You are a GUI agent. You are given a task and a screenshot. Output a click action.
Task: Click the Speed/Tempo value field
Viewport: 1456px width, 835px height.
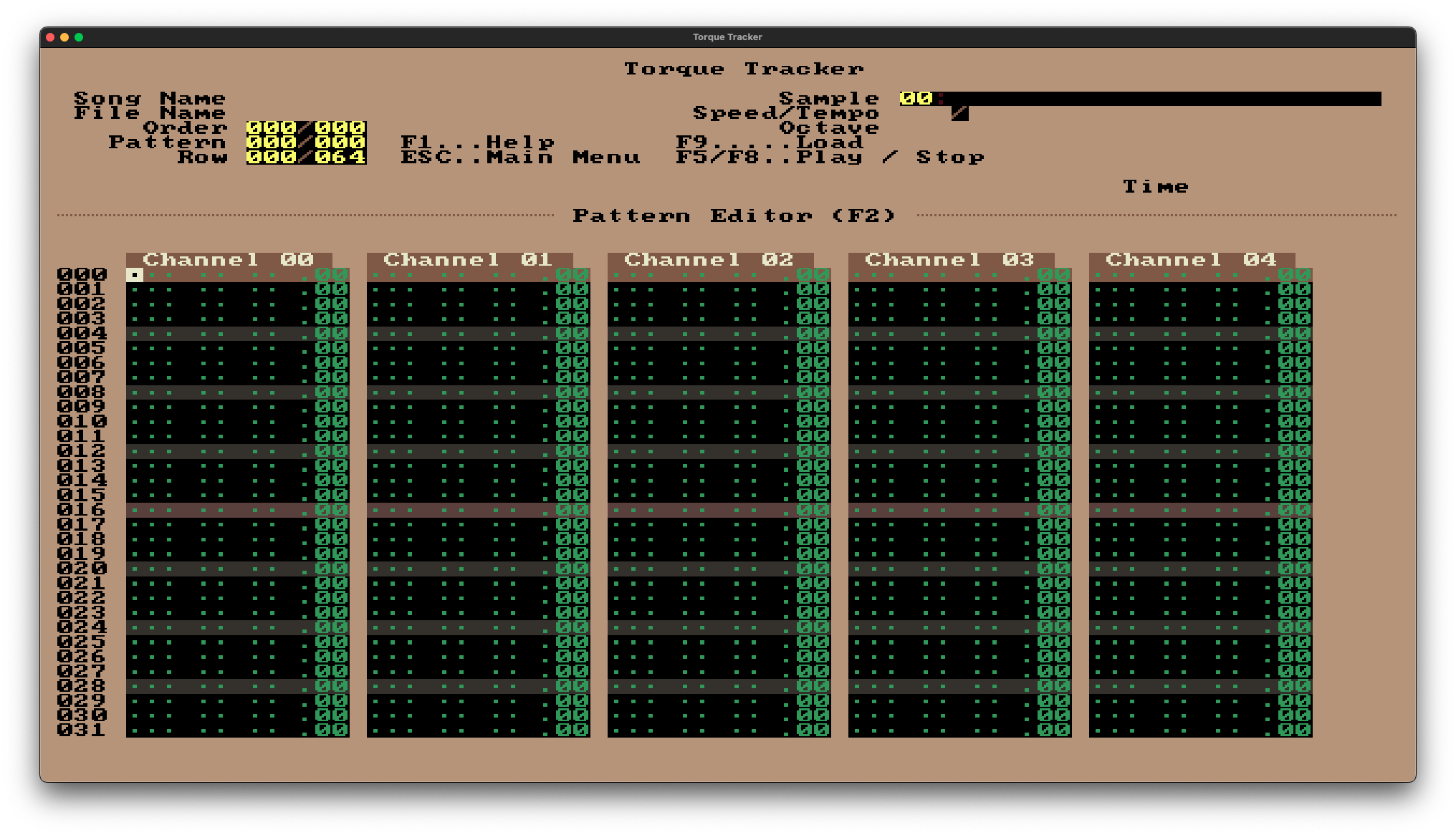tap(959, 112)
